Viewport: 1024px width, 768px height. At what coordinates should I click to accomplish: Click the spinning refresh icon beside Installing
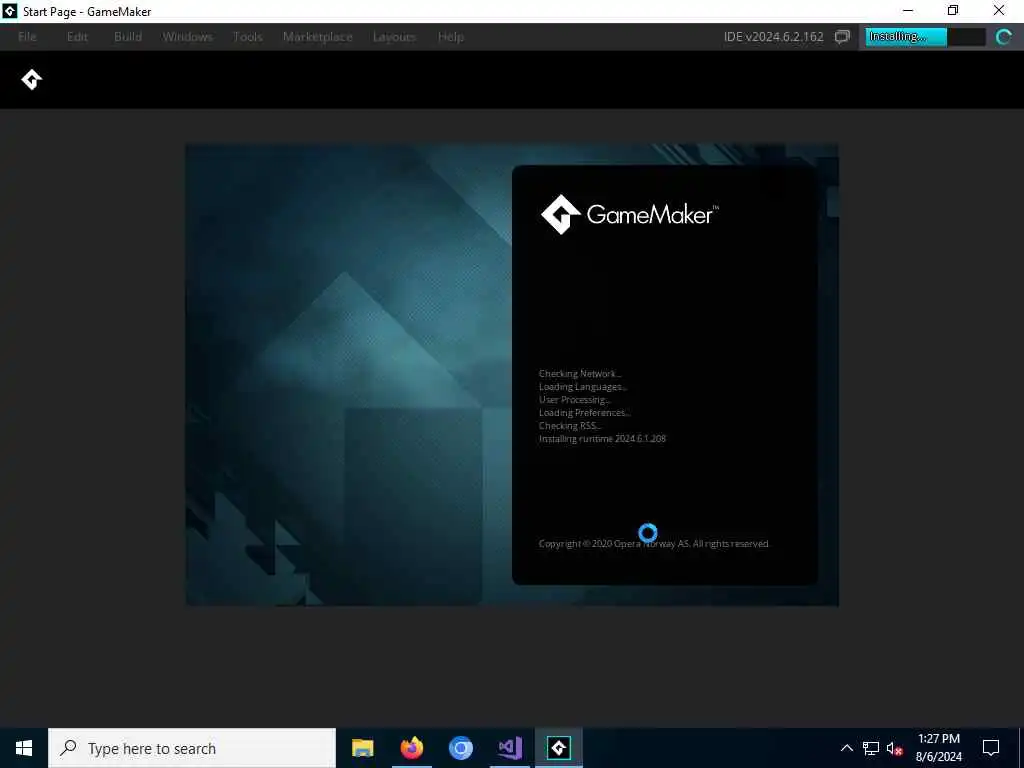(1004, 37)
